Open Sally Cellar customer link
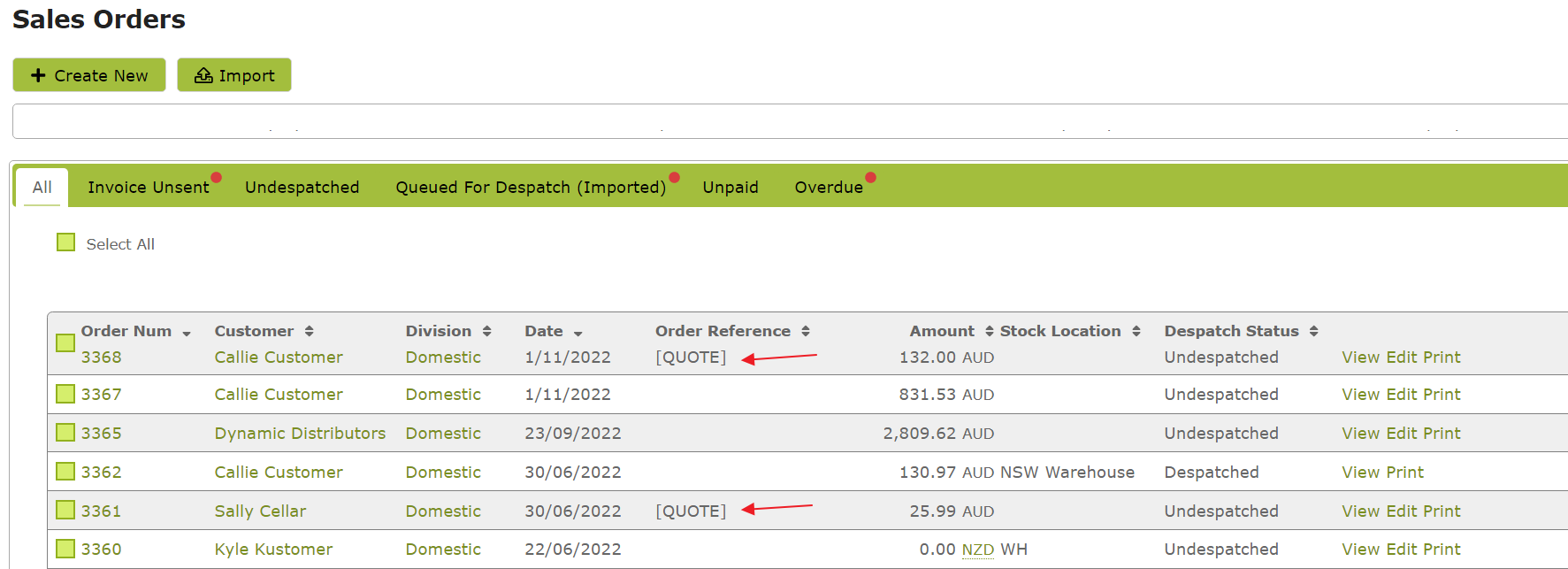This screenshot has width=1568, height=569. tap(260, 511)
